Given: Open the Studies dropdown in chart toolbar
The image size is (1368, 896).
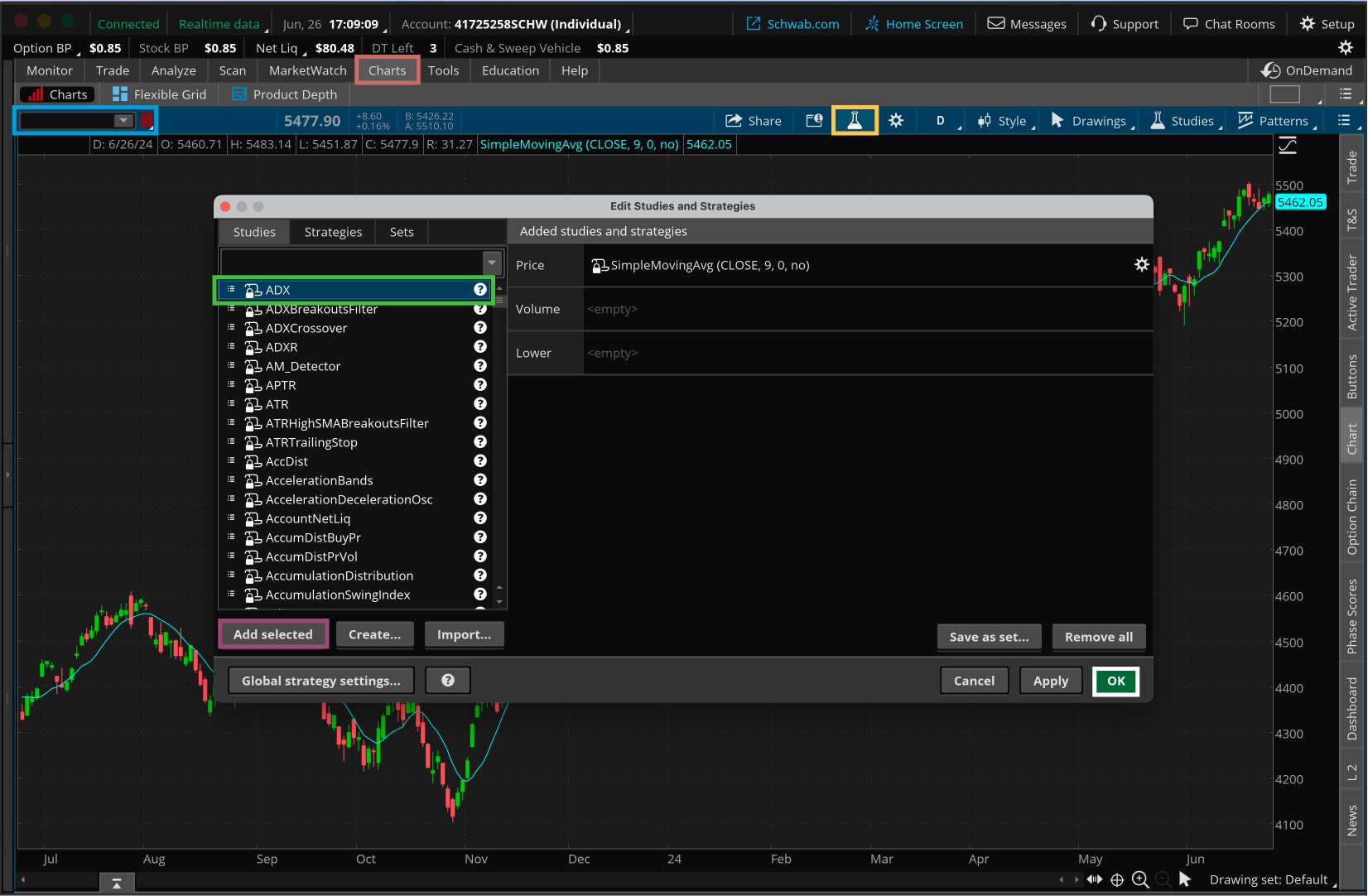Looking at the screenshot, I should pos(1185,121).
